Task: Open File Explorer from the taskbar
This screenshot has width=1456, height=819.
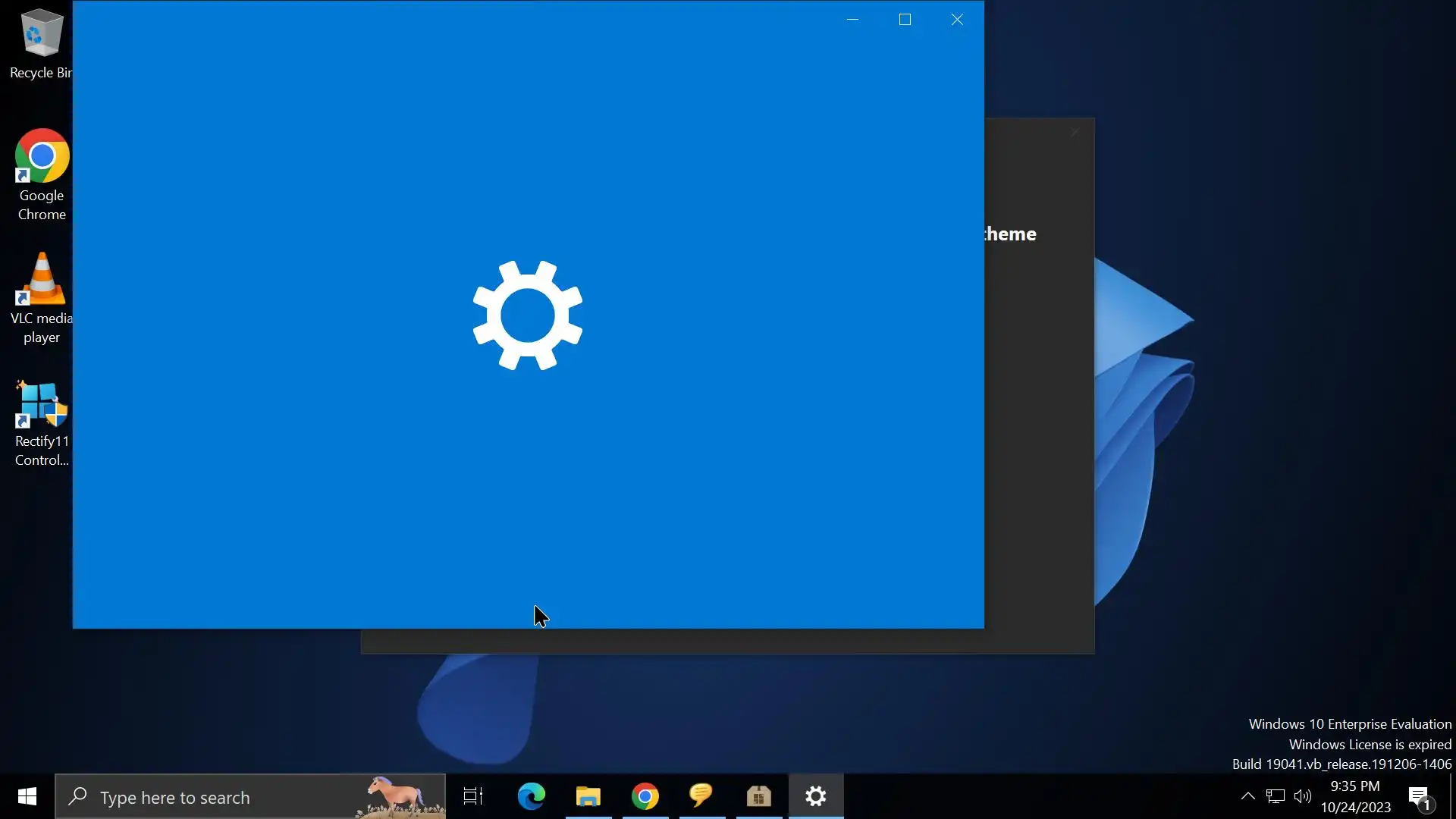Action: tap(588, 796)
